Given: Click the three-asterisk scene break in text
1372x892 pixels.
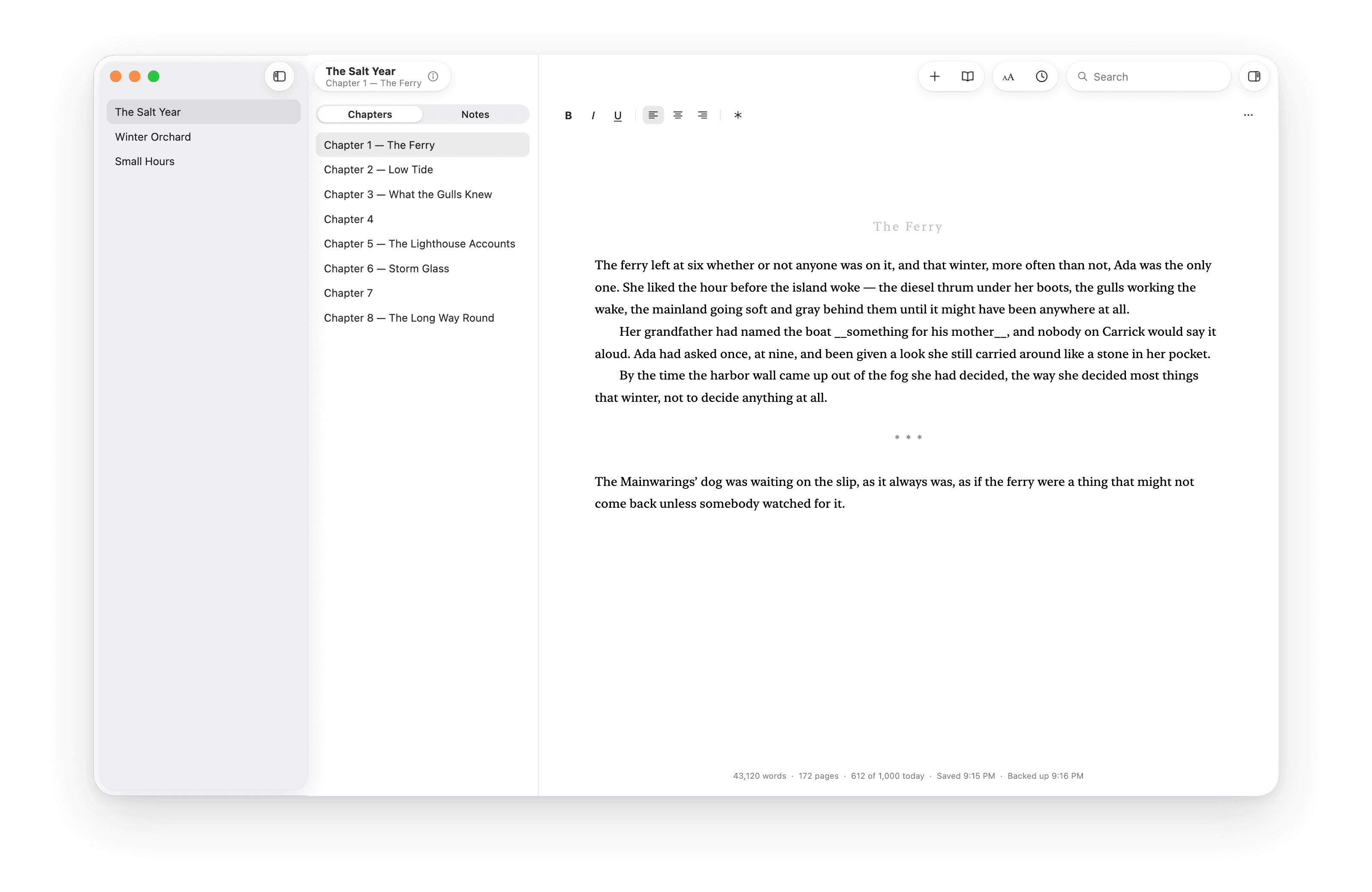Looking at the screenshot, I should [908, 438].
